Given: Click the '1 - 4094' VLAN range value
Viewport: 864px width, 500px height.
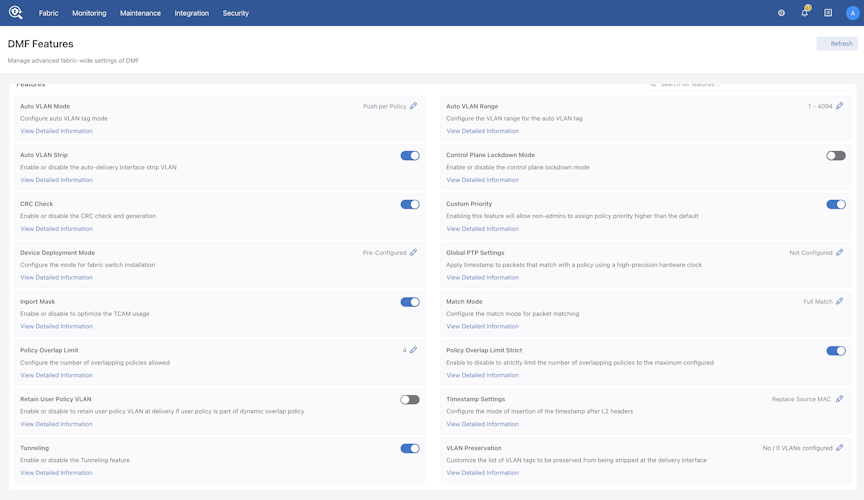Looking at the screenshot, I should point(820,106).
